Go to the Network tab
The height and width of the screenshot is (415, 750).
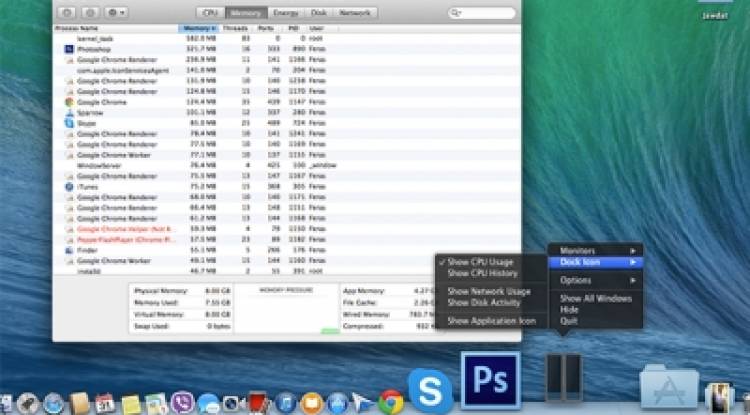point(355,13)
